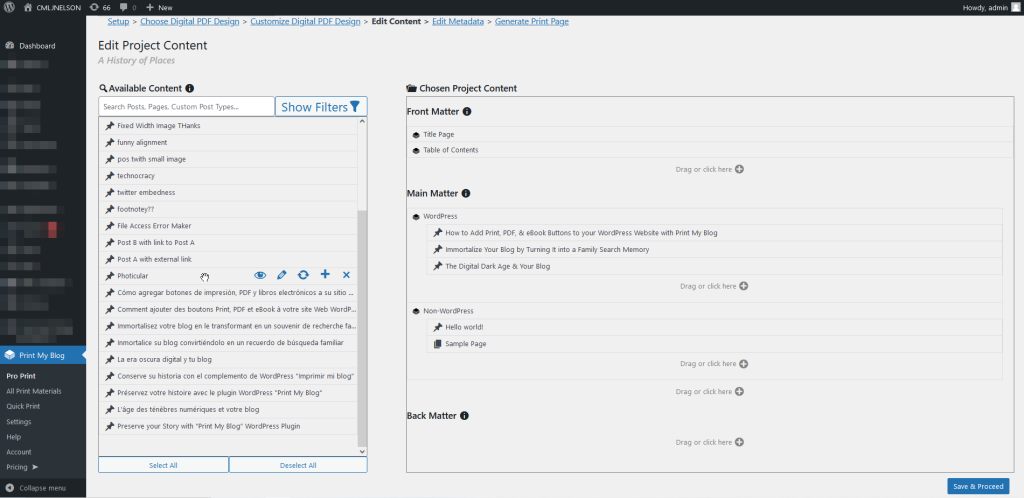The height and width of the screenshot is (498, 1024).
Task: Focus the Search Posts, Pages input field
Action: 186,106
